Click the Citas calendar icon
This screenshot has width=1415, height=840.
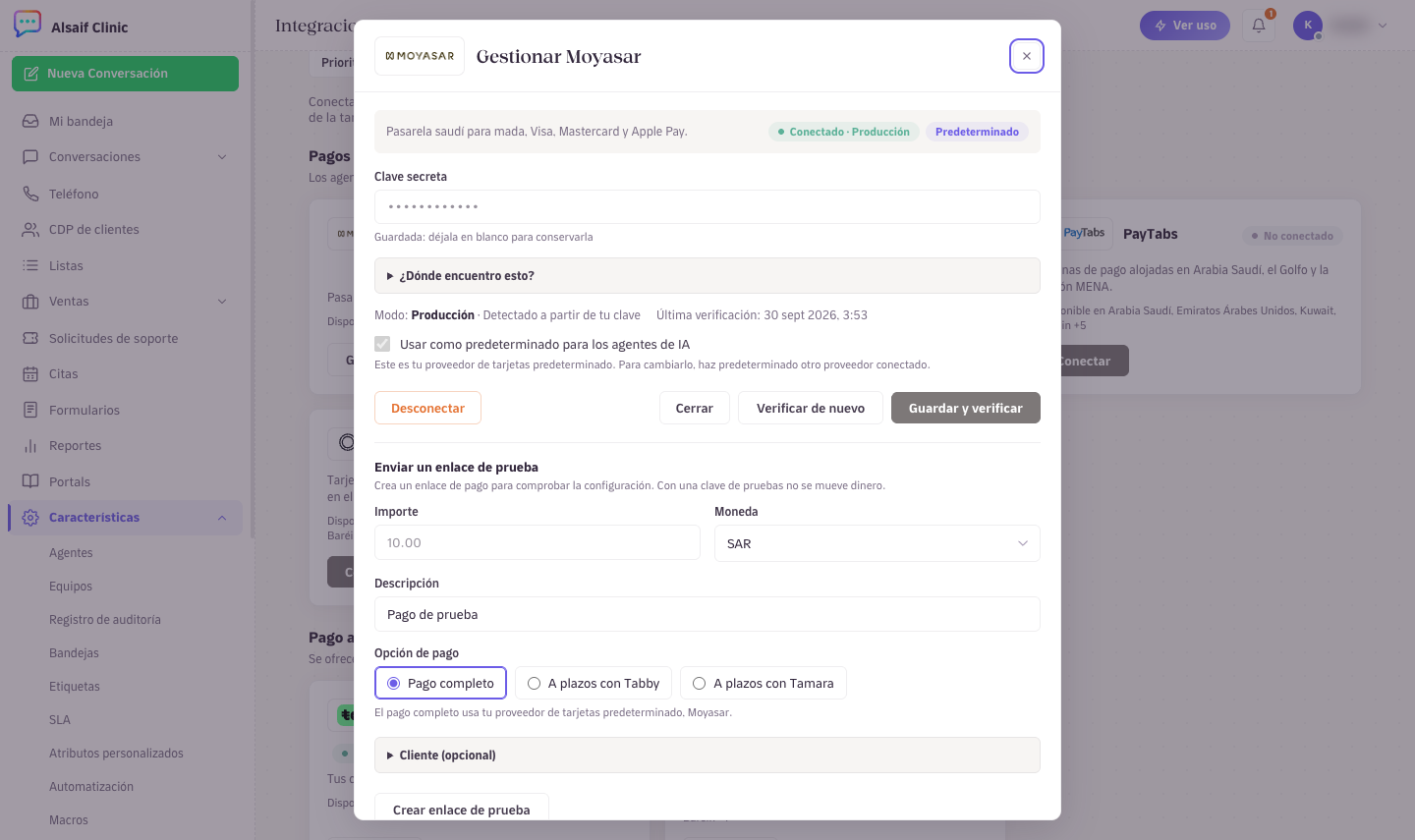tap(30, 373)
